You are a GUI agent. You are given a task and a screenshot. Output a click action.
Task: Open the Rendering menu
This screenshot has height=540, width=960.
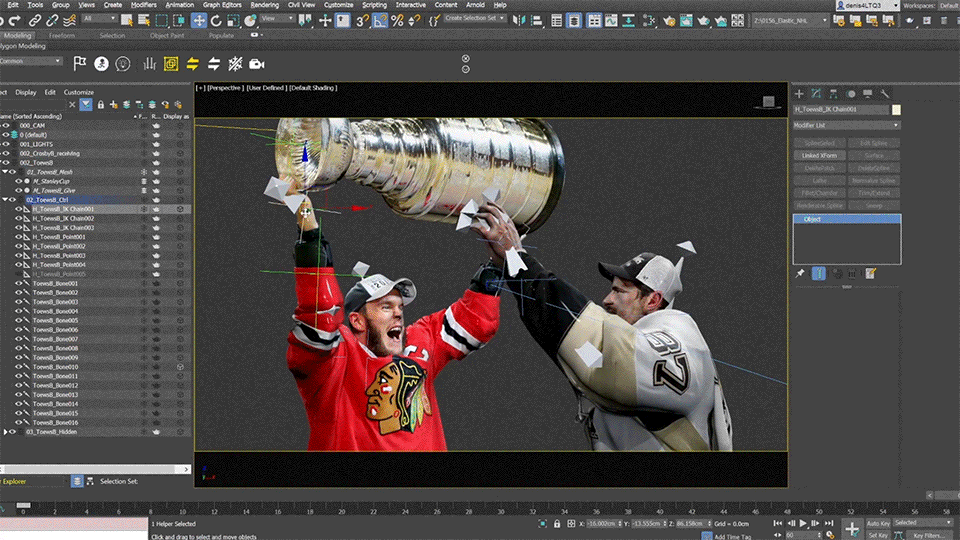(264, 5)
